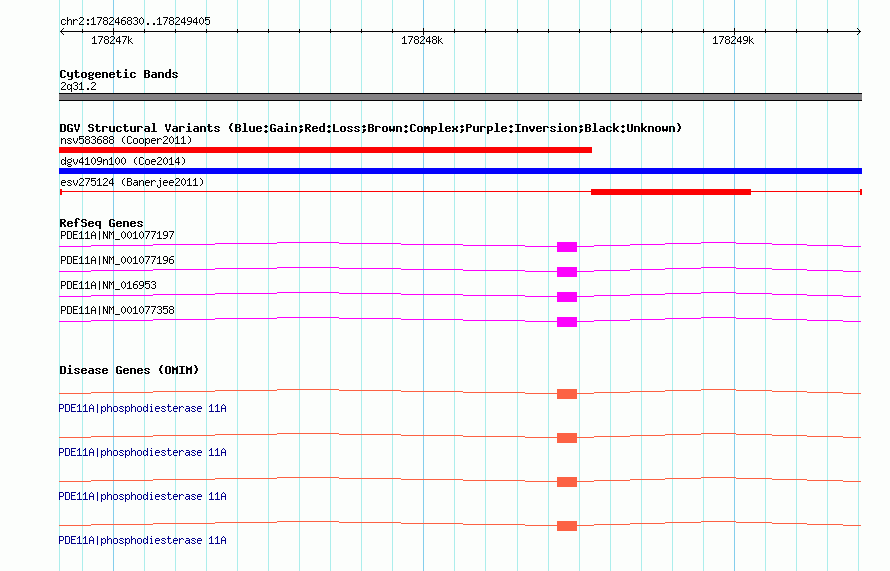Click the 178247k ruler position label
Image resolution: width=890 pixels, height=571 pixels.
(x=112, y=40)
